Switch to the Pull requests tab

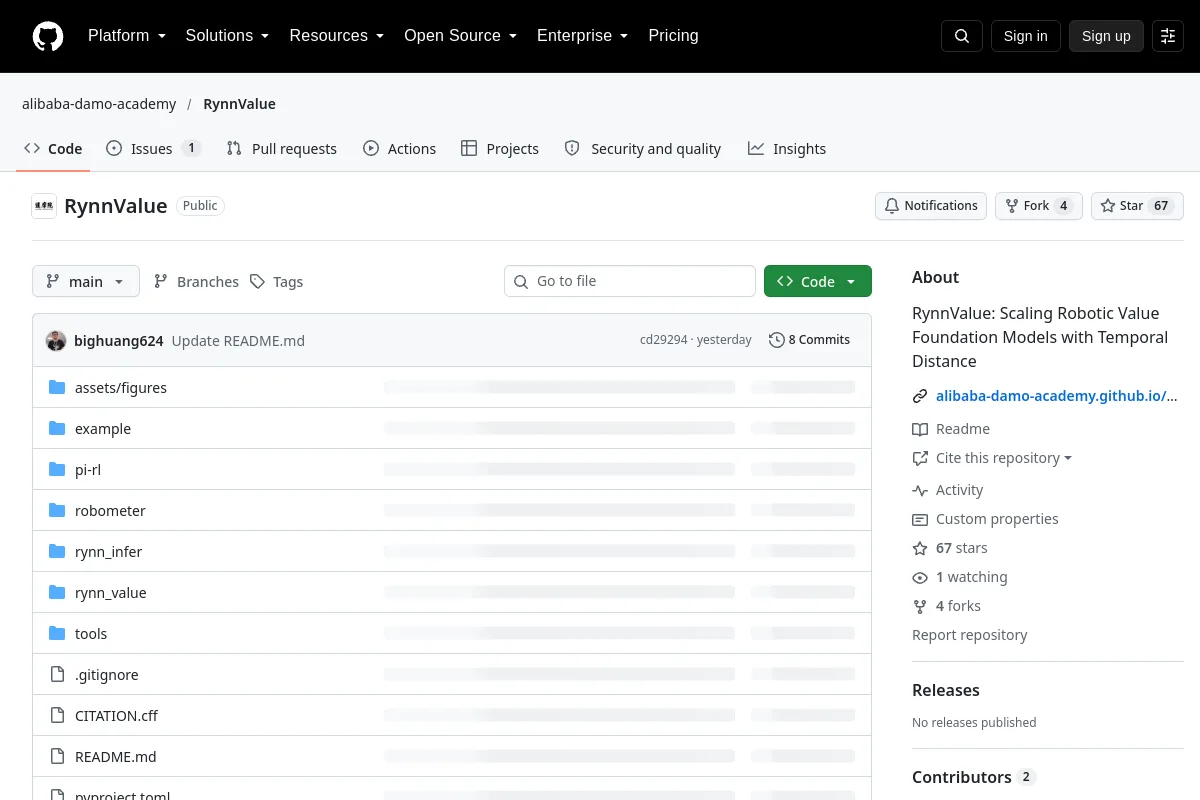click(x=282, y=149)
